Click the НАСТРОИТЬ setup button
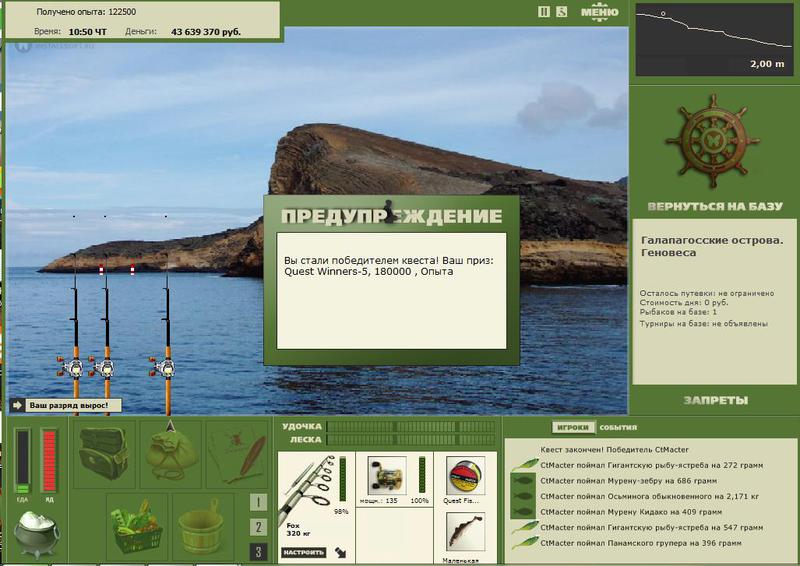The height and width of the screenshot is (566, 800). click(304, 552)
